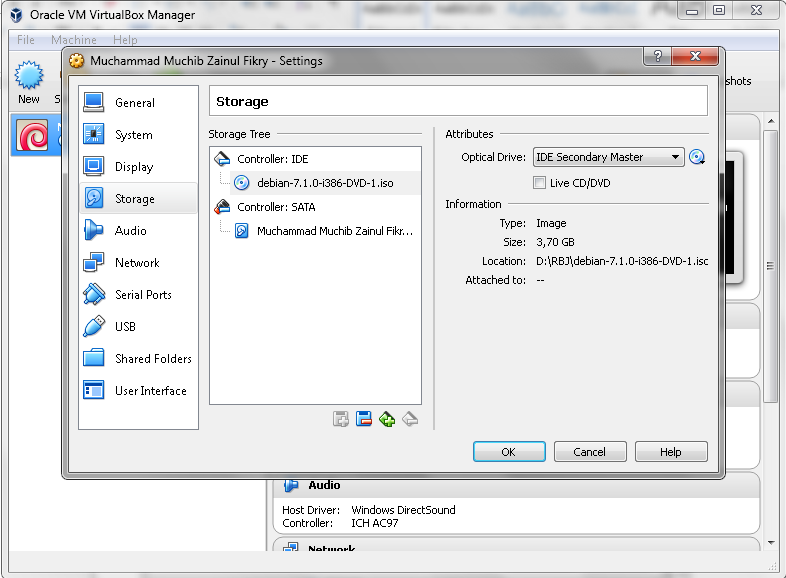Viewport: 786px width, 578px height.
Task: Click the Manager scrollbar down arrow
Action: (771, 543)
